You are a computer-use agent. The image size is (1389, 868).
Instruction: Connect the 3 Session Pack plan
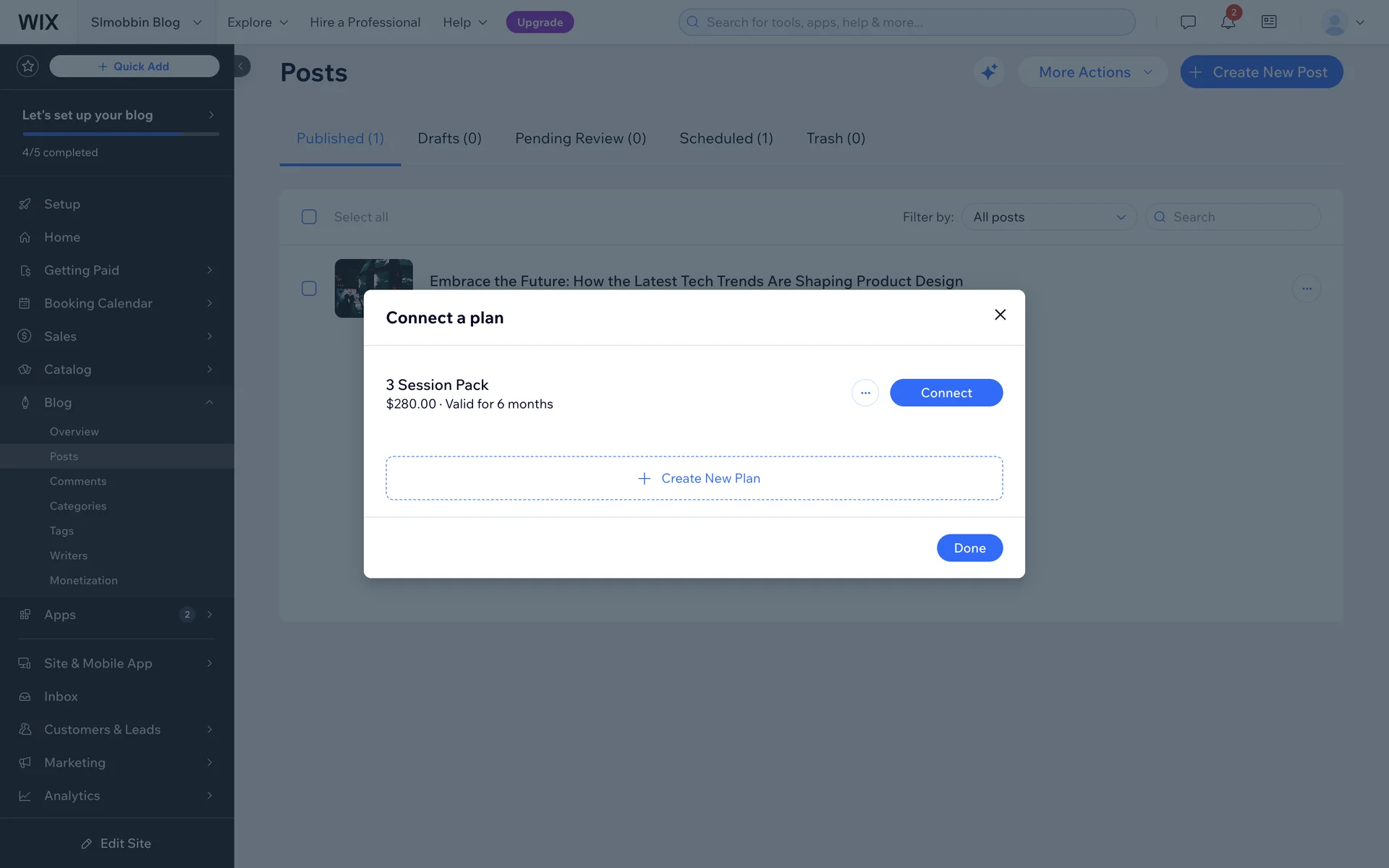(946, 393)
